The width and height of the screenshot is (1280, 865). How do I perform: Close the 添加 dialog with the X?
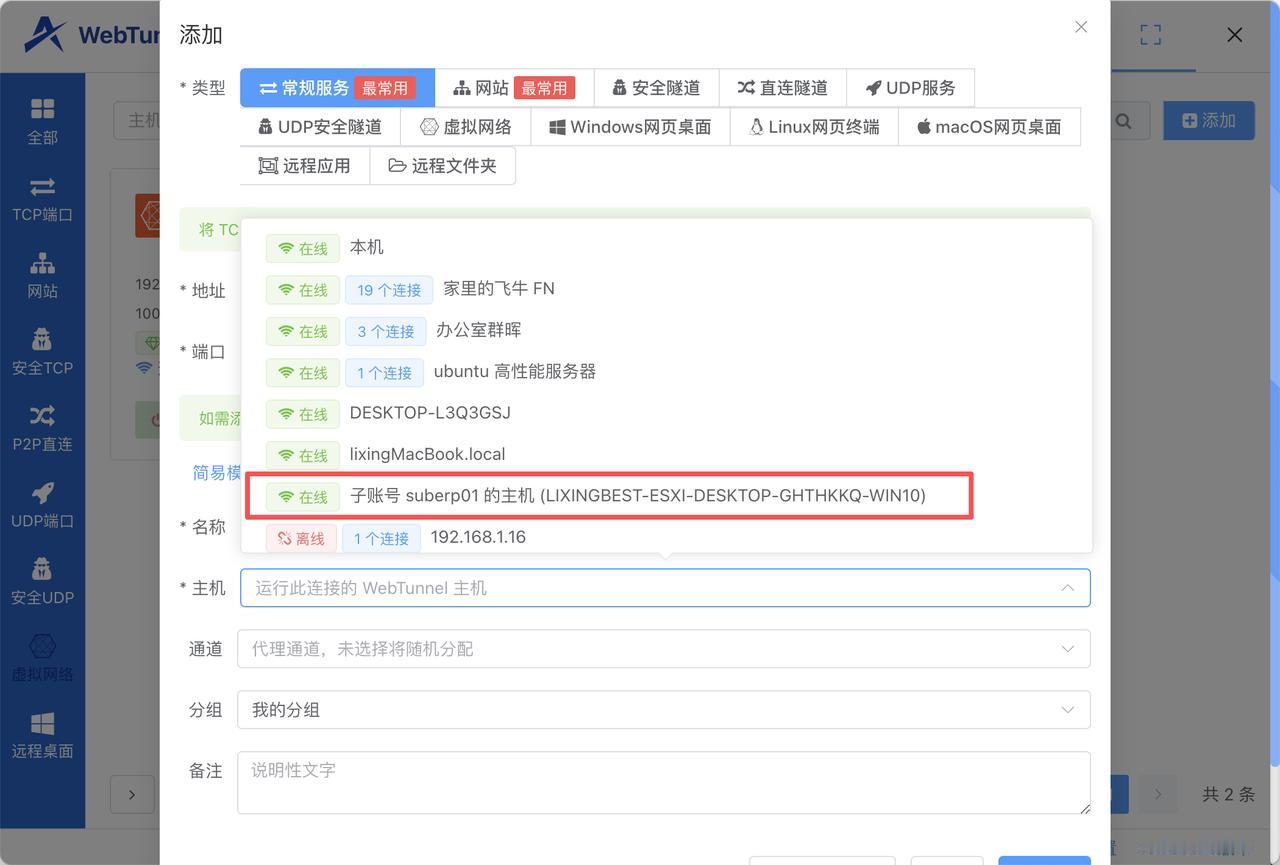[1081, 27]
